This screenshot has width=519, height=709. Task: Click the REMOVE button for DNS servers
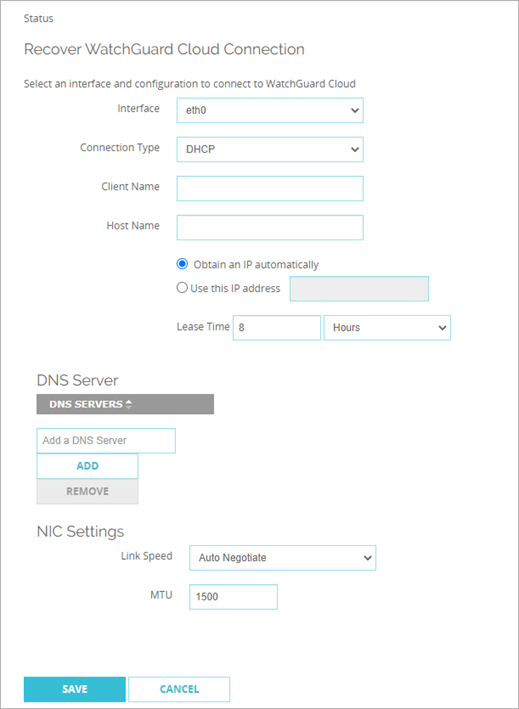pyautogui.click(x=87, y=492)
